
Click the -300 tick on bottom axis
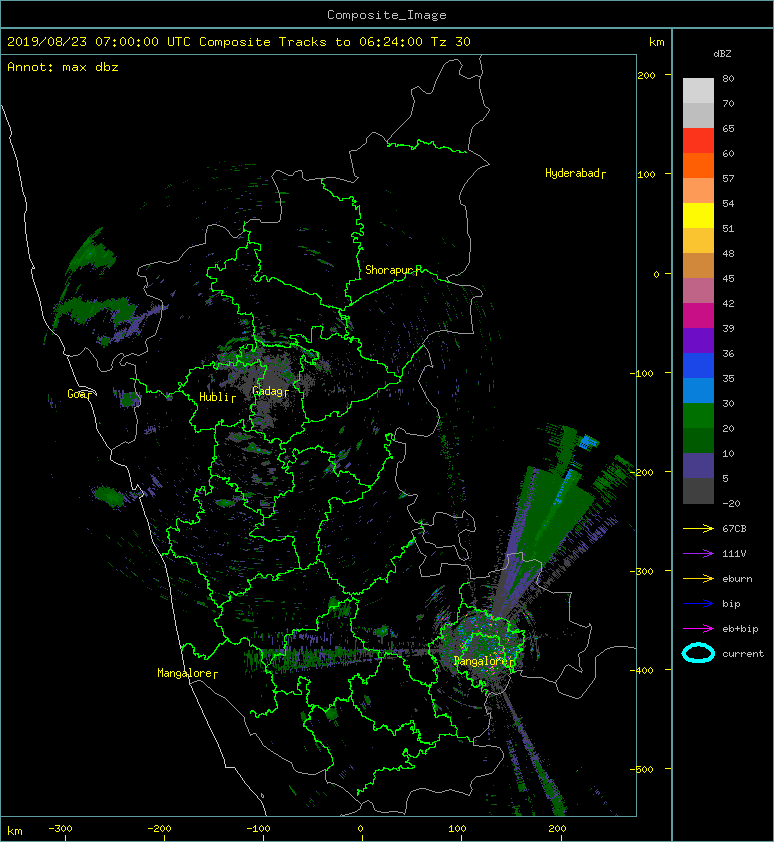60,829
